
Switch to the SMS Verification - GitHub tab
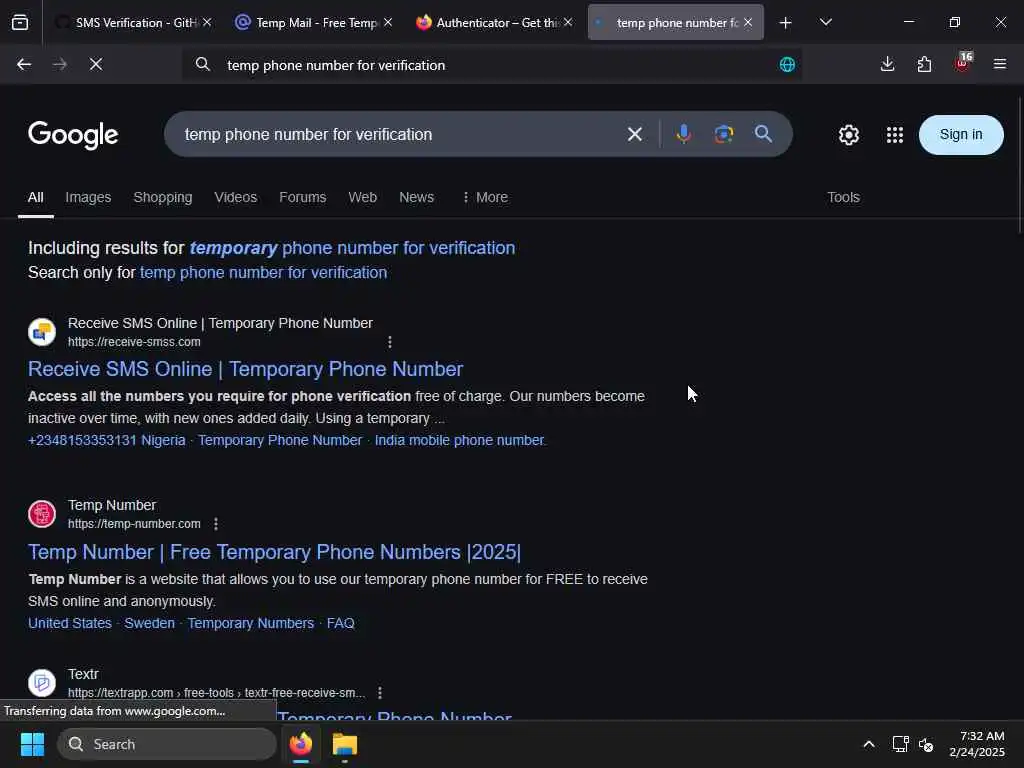[134, 23]
